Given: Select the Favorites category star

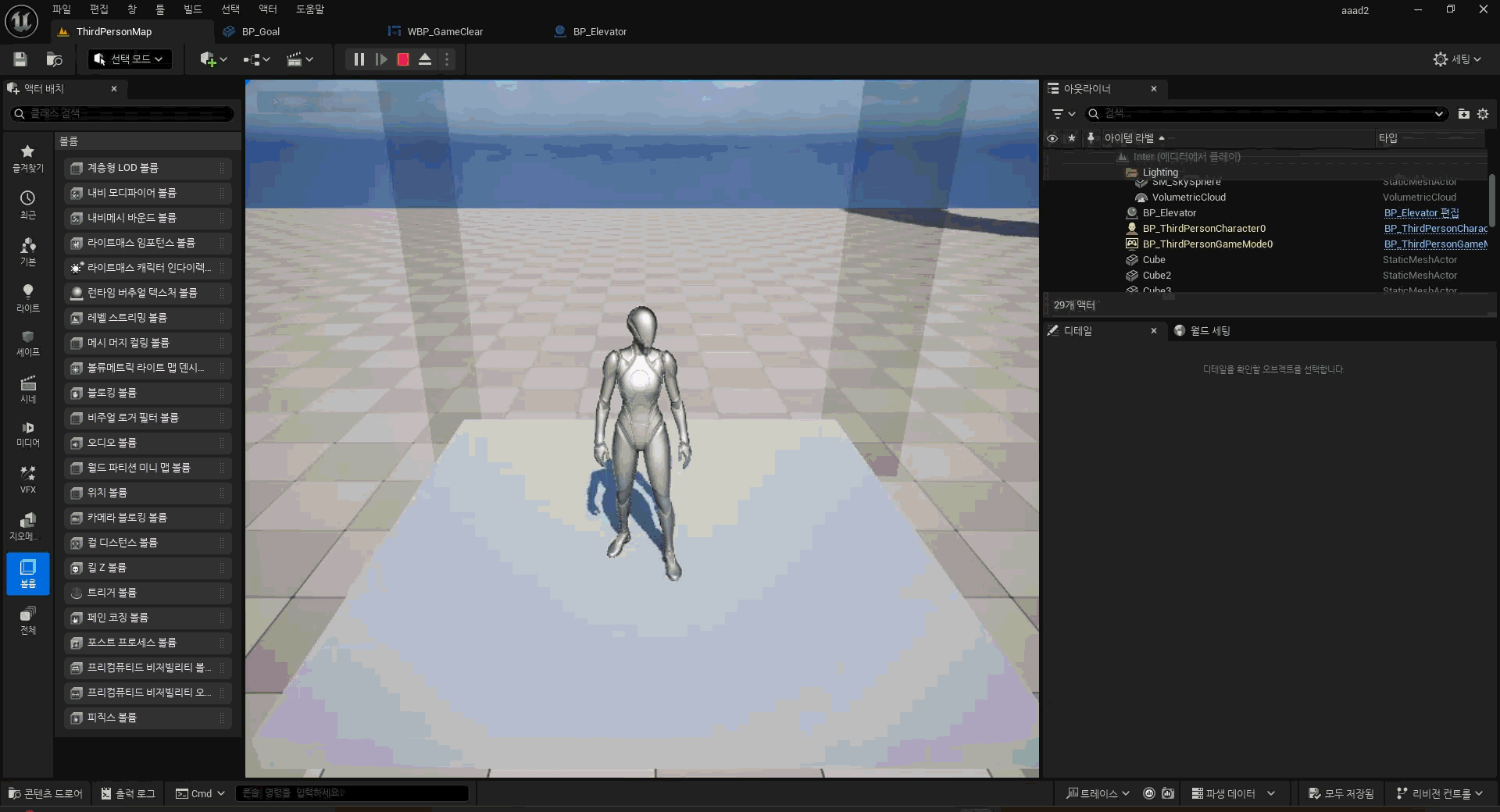Looking at the screenshot, I should pos(27,158).
